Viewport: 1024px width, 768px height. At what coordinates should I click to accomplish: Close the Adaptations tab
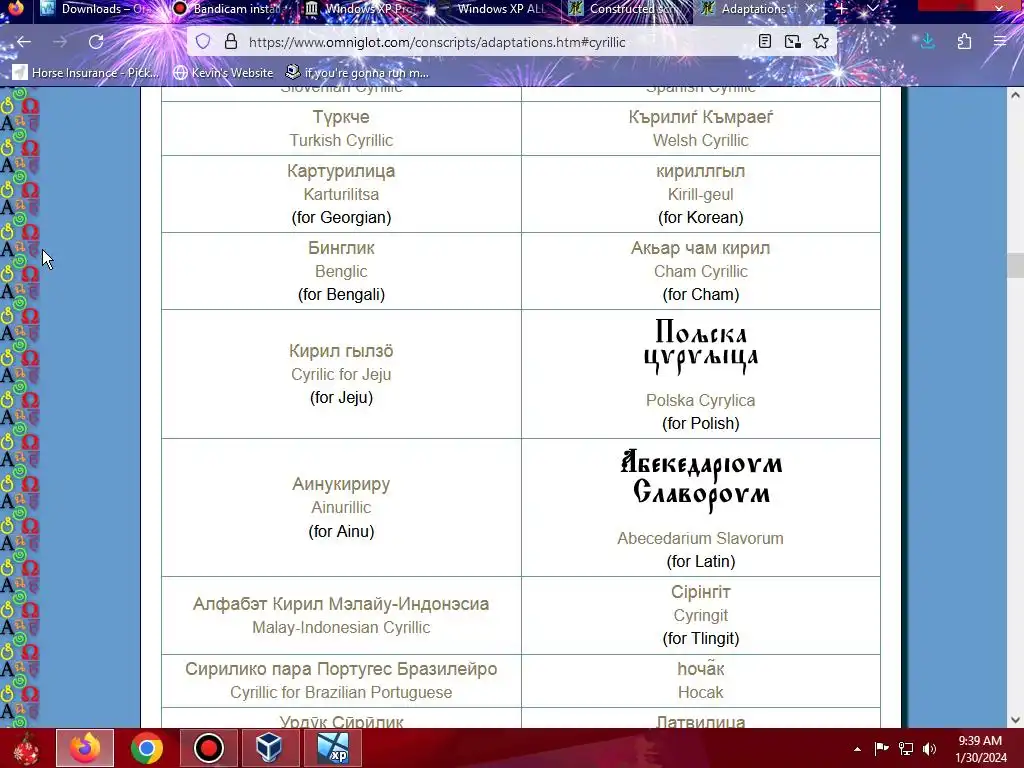810,9
